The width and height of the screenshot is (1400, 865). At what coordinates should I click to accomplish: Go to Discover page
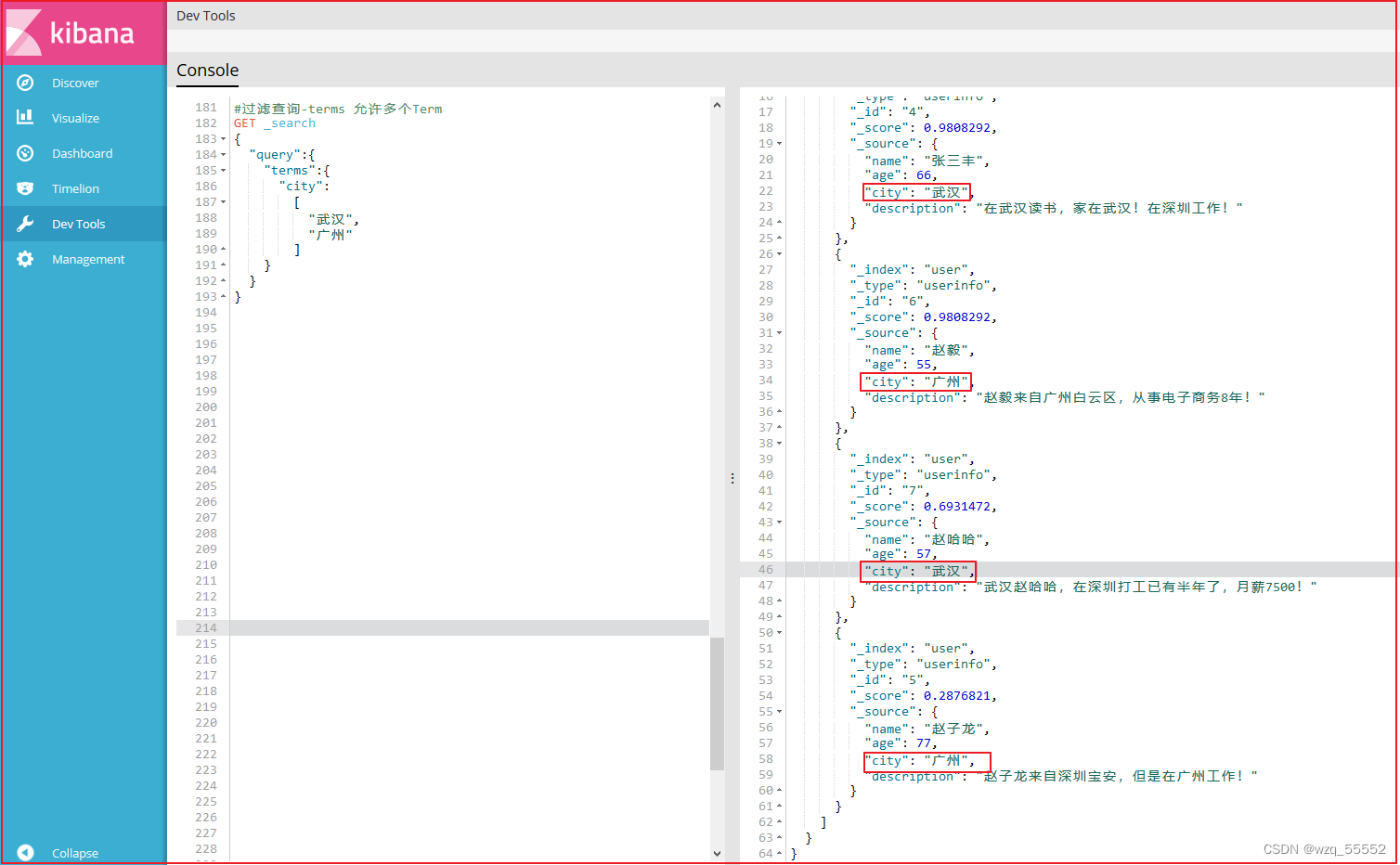pyautogui.click(x=75, y=83)
